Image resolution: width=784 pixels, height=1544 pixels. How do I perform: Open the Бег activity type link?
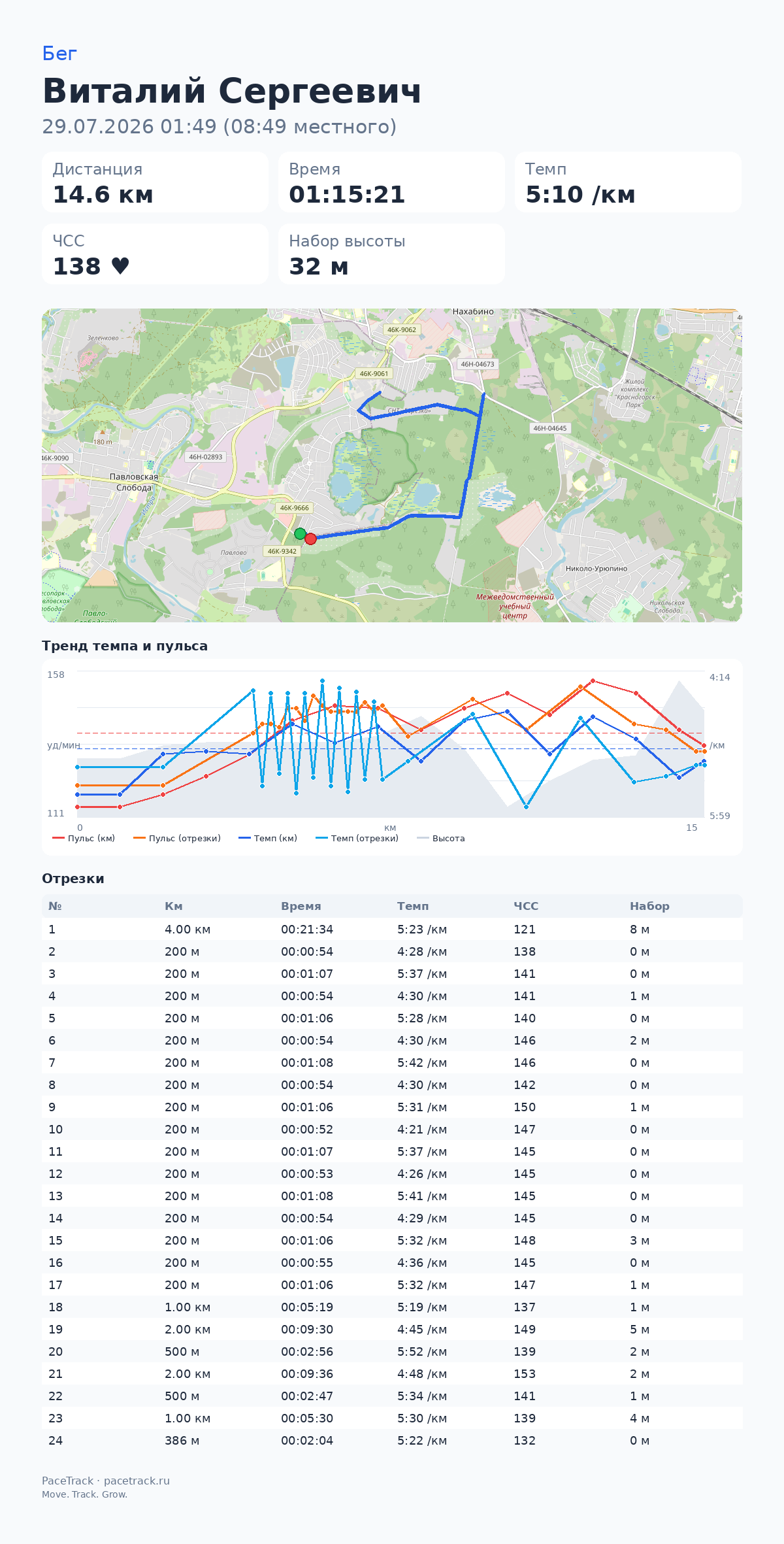59,54
